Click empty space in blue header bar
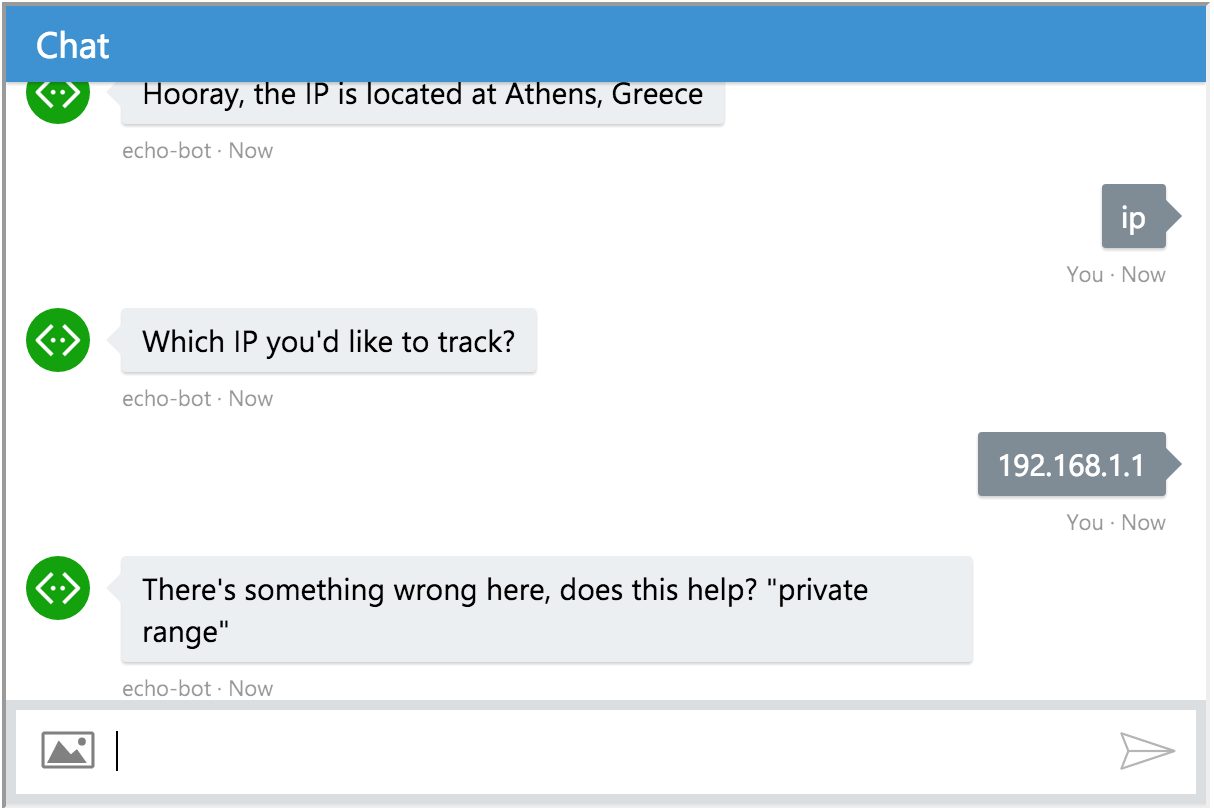The width and height of the screenshot is (1214, 808). point(650,46)
